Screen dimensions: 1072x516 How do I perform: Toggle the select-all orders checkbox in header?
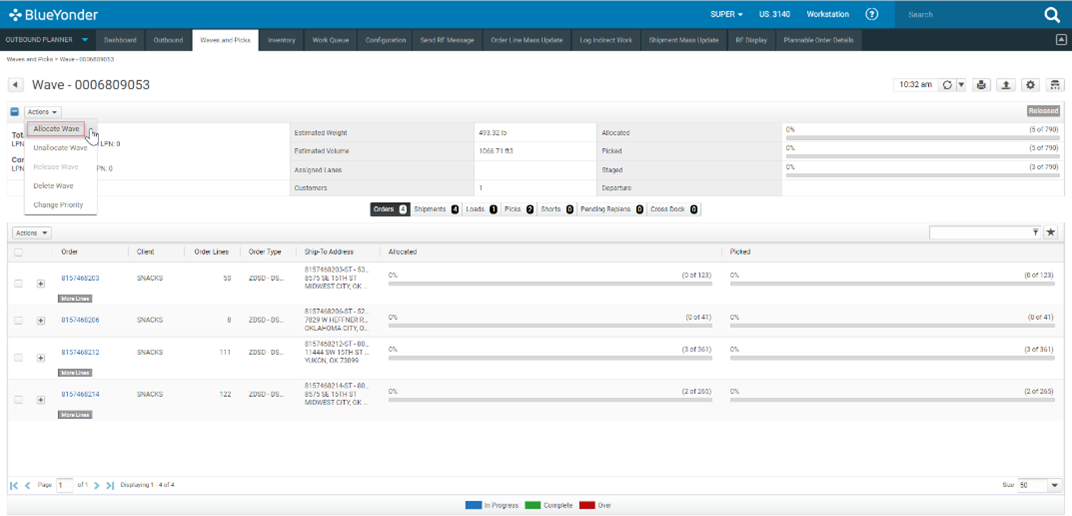(x=18, y=252)
